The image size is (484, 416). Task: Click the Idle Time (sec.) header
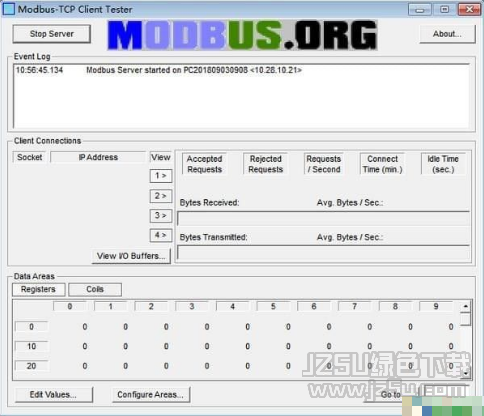443,164
